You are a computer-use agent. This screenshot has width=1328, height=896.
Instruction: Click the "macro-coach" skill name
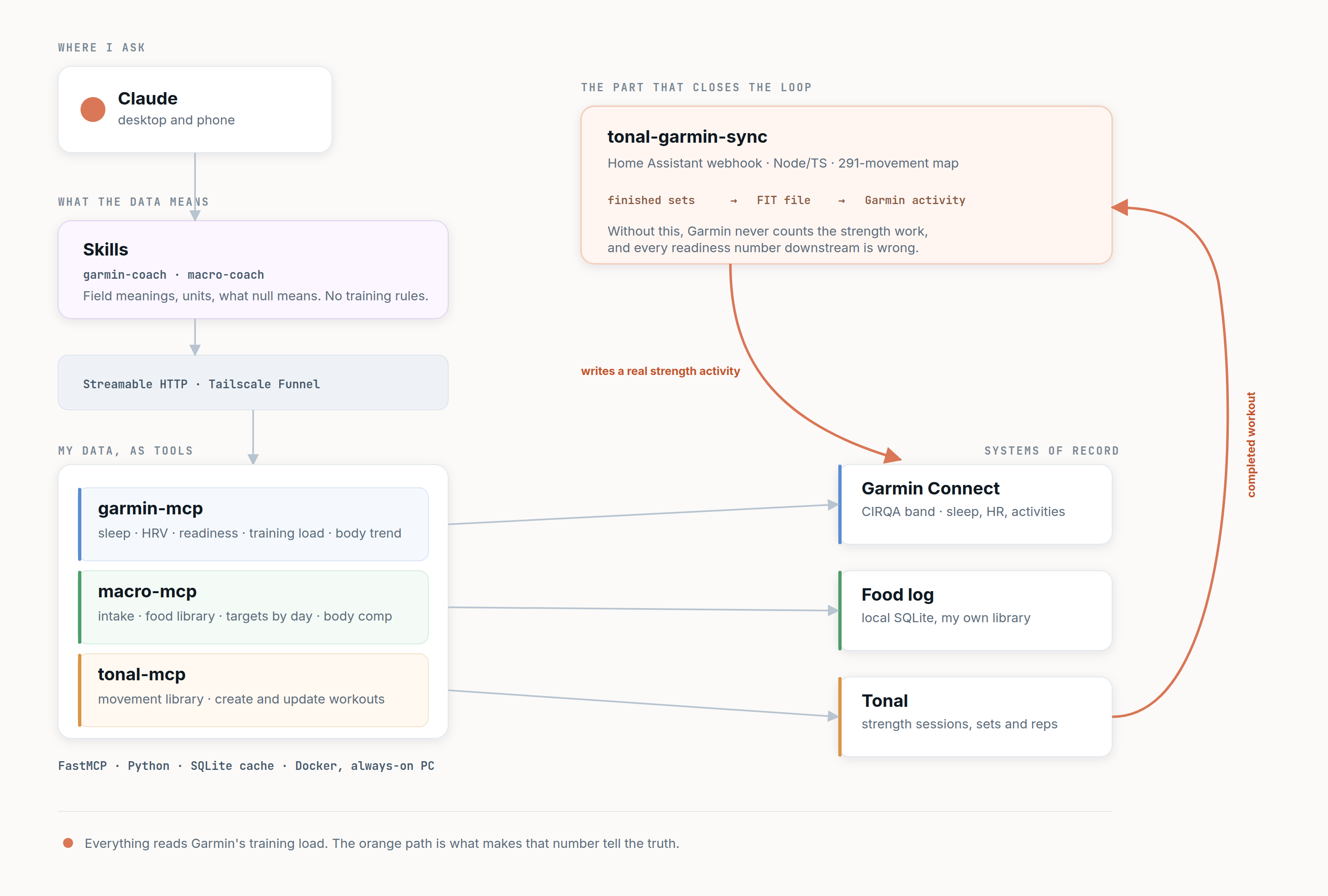[x=226, y=275]
